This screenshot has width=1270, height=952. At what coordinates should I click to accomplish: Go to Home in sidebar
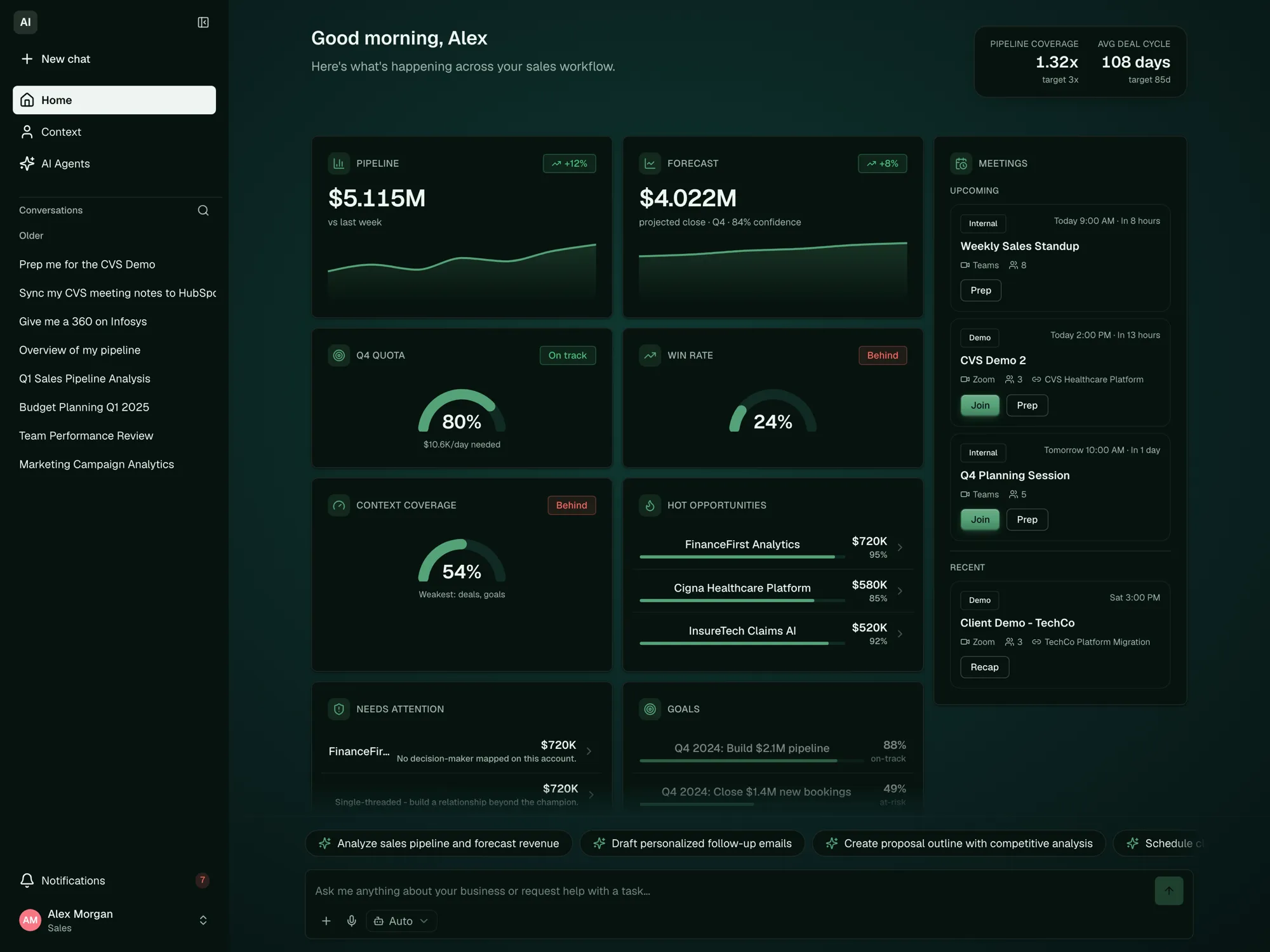tap(114, 100)
